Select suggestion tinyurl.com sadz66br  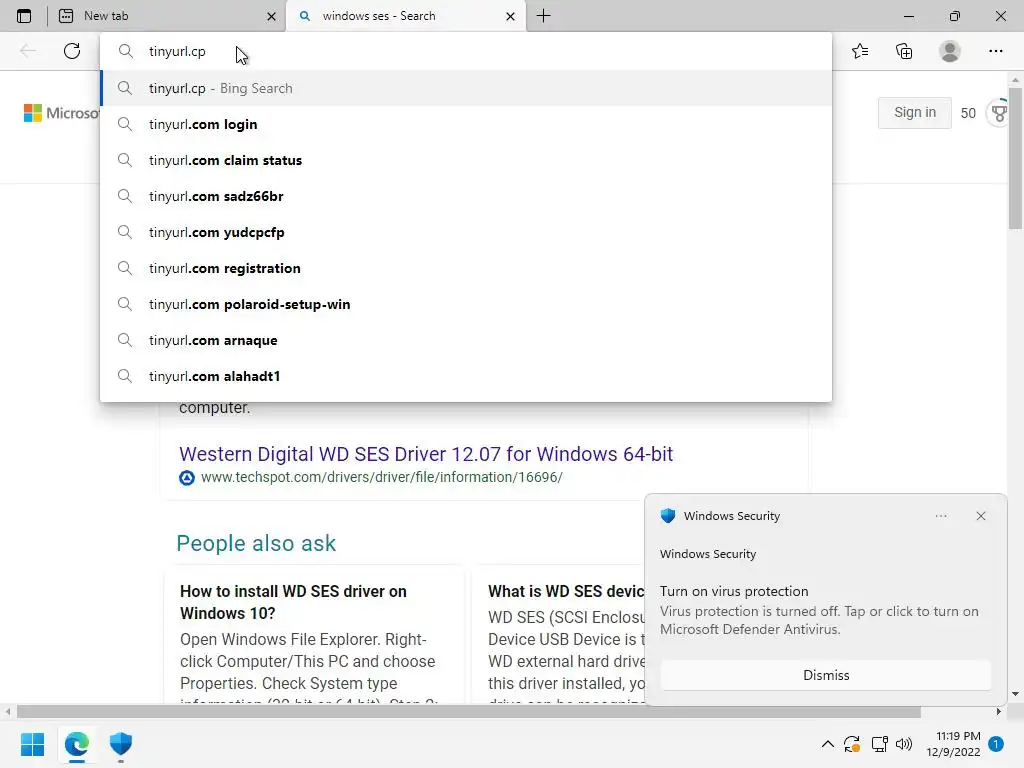(x=466, y=196)
